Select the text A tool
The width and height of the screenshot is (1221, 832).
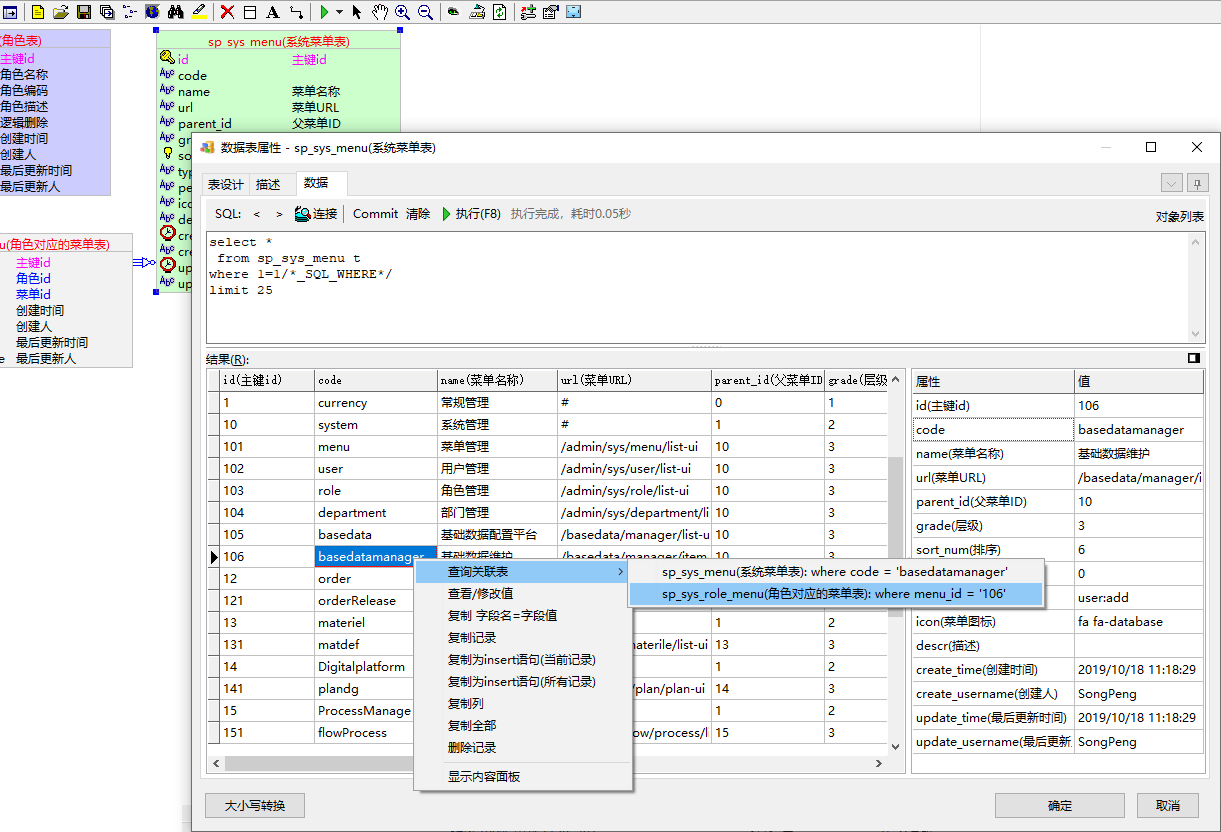pyautogui.click(x=273, y=12)
